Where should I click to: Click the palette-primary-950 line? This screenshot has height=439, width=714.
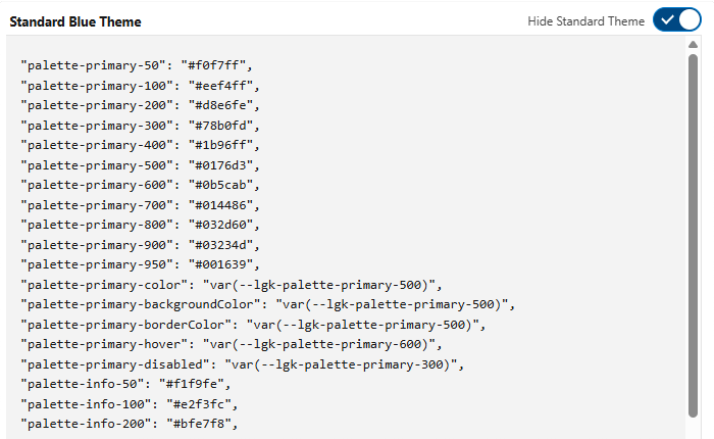(x=140, y=265)
